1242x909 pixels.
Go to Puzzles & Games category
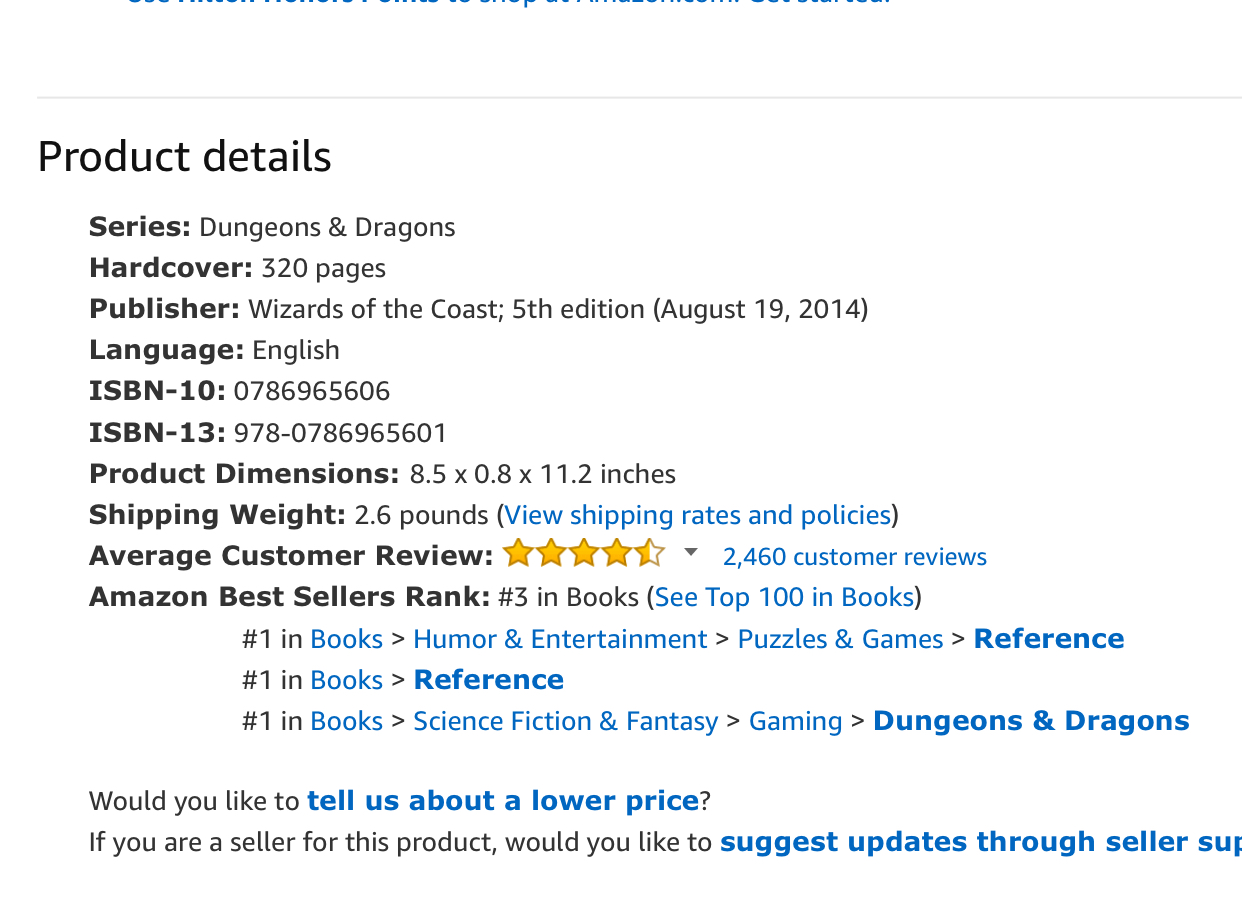pyautogui.click(x=840, y=639)
